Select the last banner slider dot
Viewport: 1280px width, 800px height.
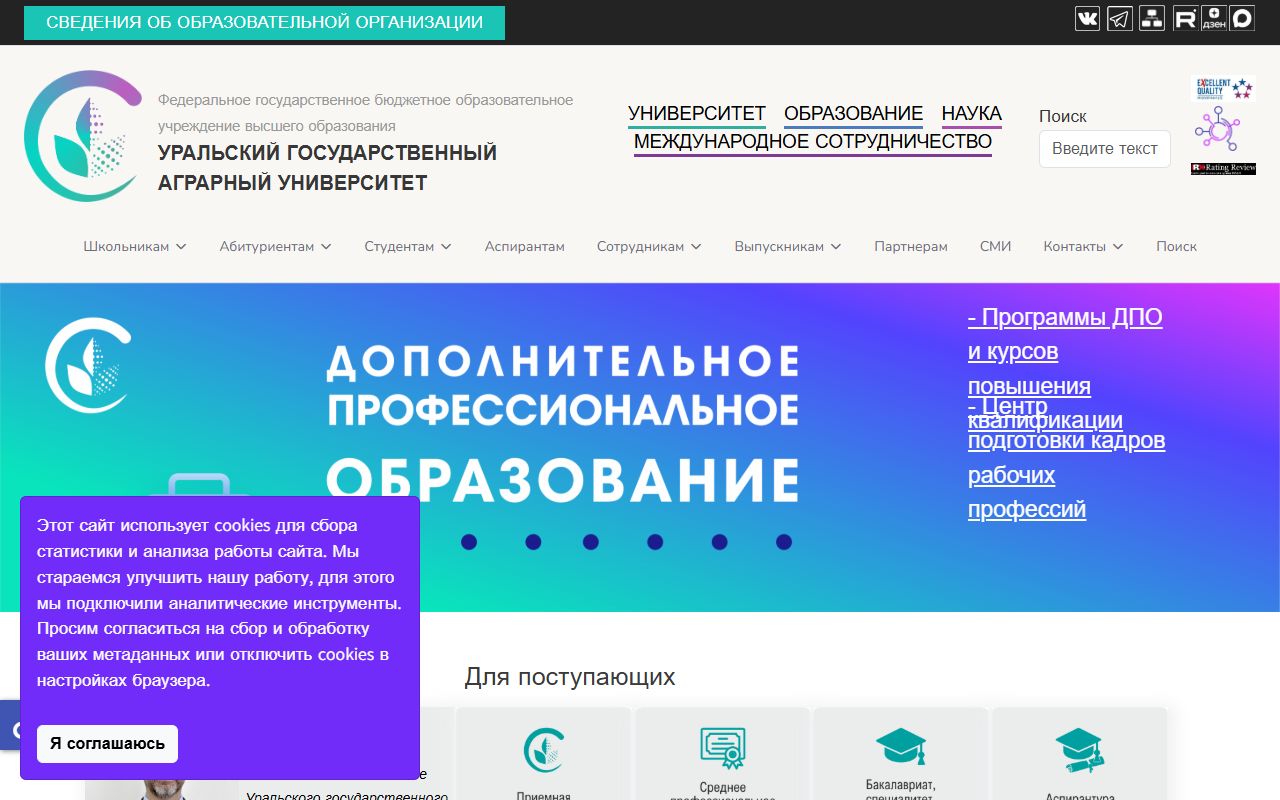(x=784, y=542)
